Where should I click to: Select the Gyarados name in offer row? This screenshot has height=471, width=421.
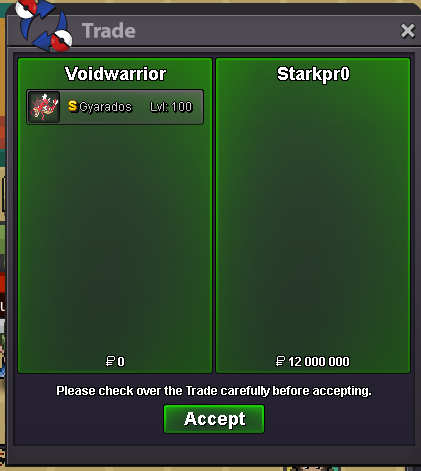coord(106,107)
